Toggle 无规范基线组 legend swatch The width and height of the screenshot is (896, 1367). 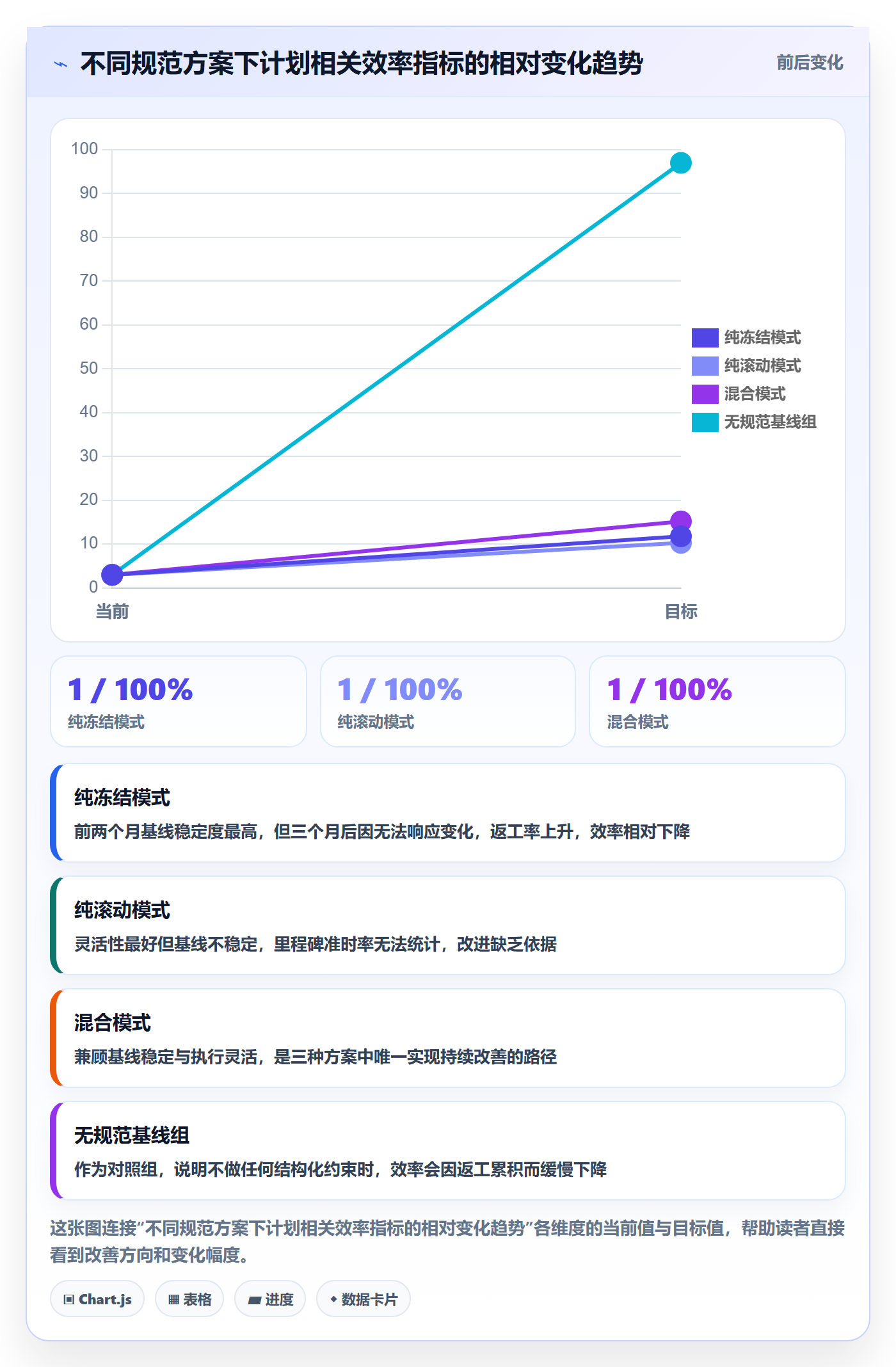coord(705,422)
